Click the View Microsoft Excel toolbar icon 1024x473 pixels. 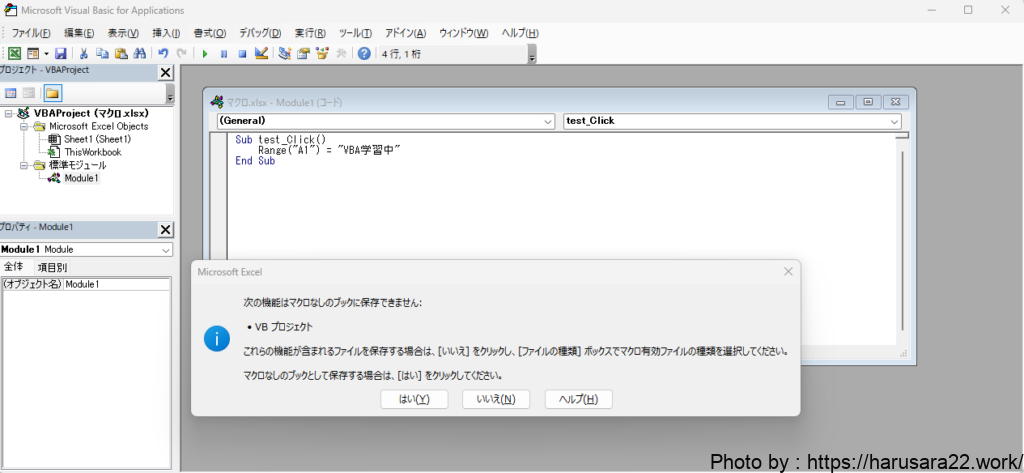[x=13, y=53]
